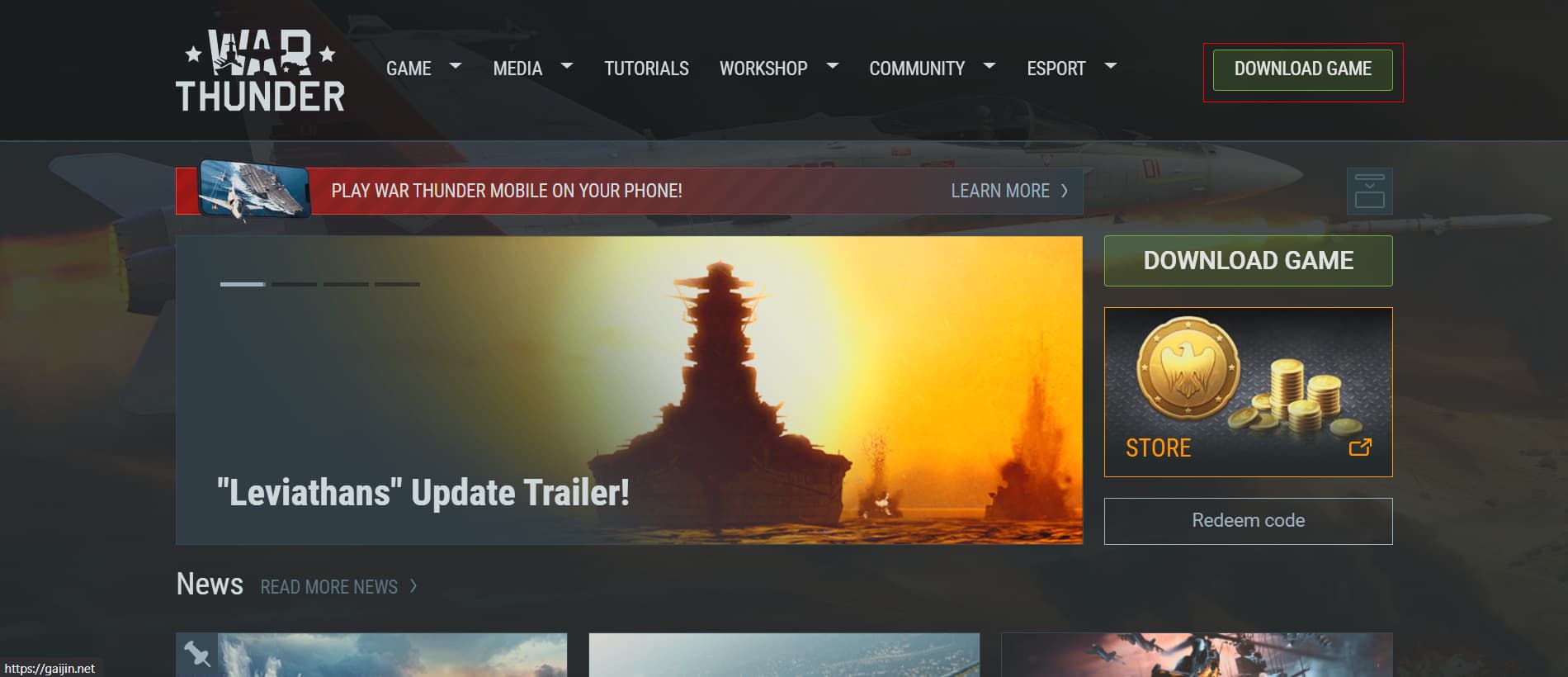Open the COMMUNITY menu
The width and height of the screenshot is (1568, 677).
[917, 69]
